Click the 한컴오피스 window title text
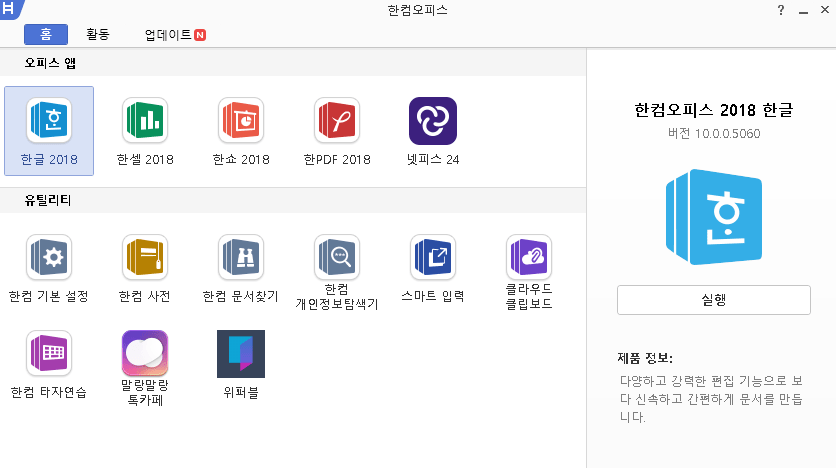This screenshot has height=468, width=836. coord(417,10)
